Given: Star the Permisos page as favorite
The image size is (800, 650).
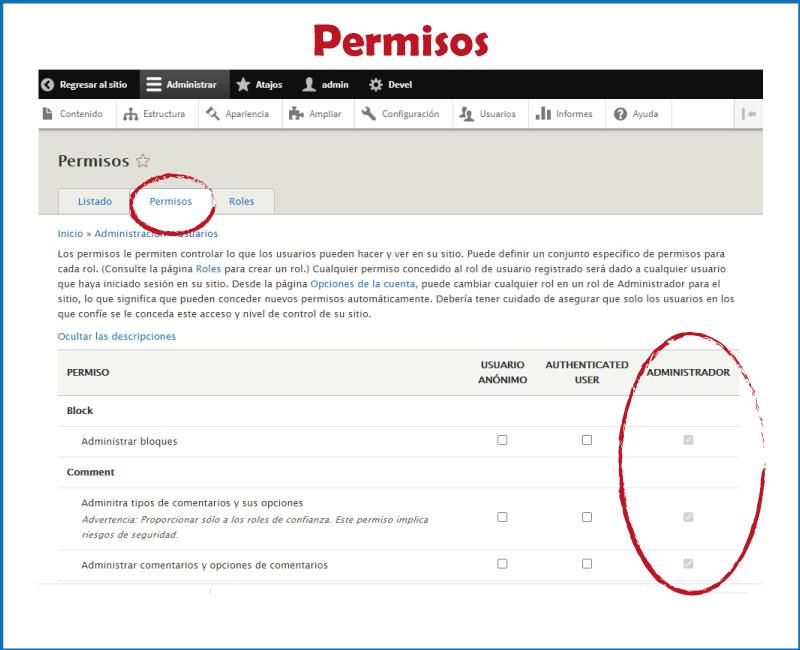Looking at the screenshot, I should click(142, 158).
